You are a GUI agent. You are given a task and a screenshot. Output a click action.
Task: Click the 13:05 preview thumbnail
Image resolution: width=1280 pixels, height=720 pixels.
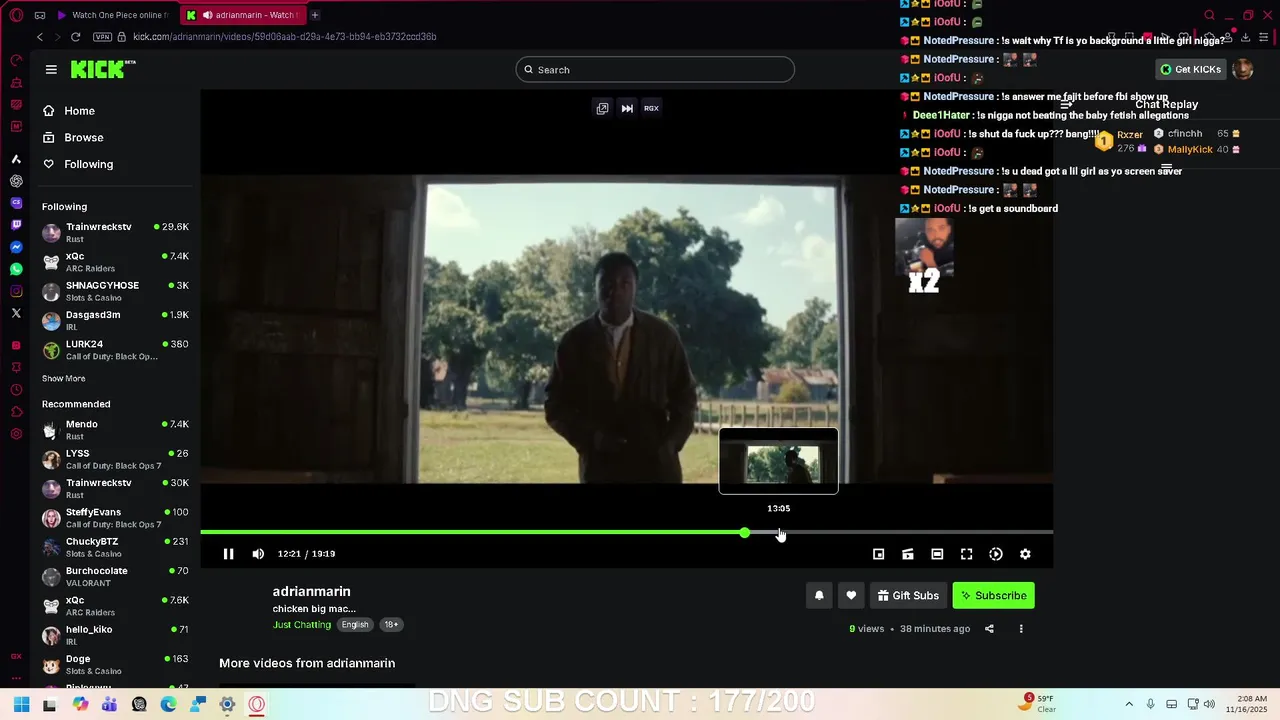click(x=778, y=461)
